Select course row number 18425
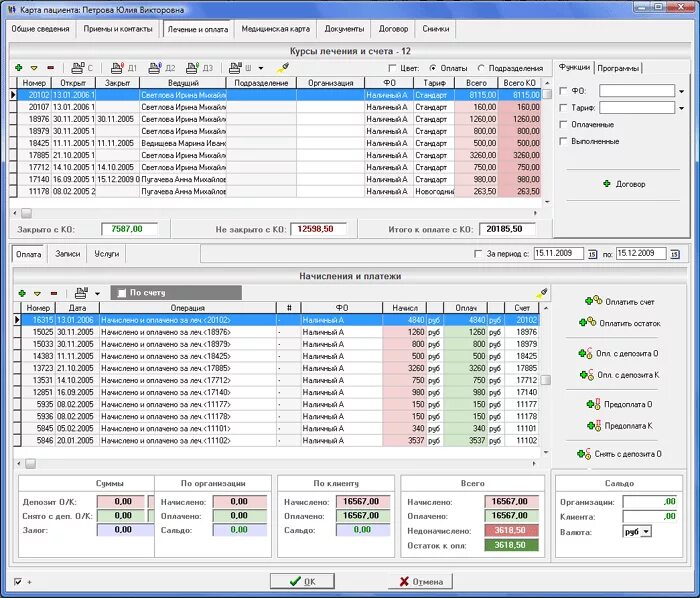The width and height of the screenshot is (700, 598). pos(277,143)
